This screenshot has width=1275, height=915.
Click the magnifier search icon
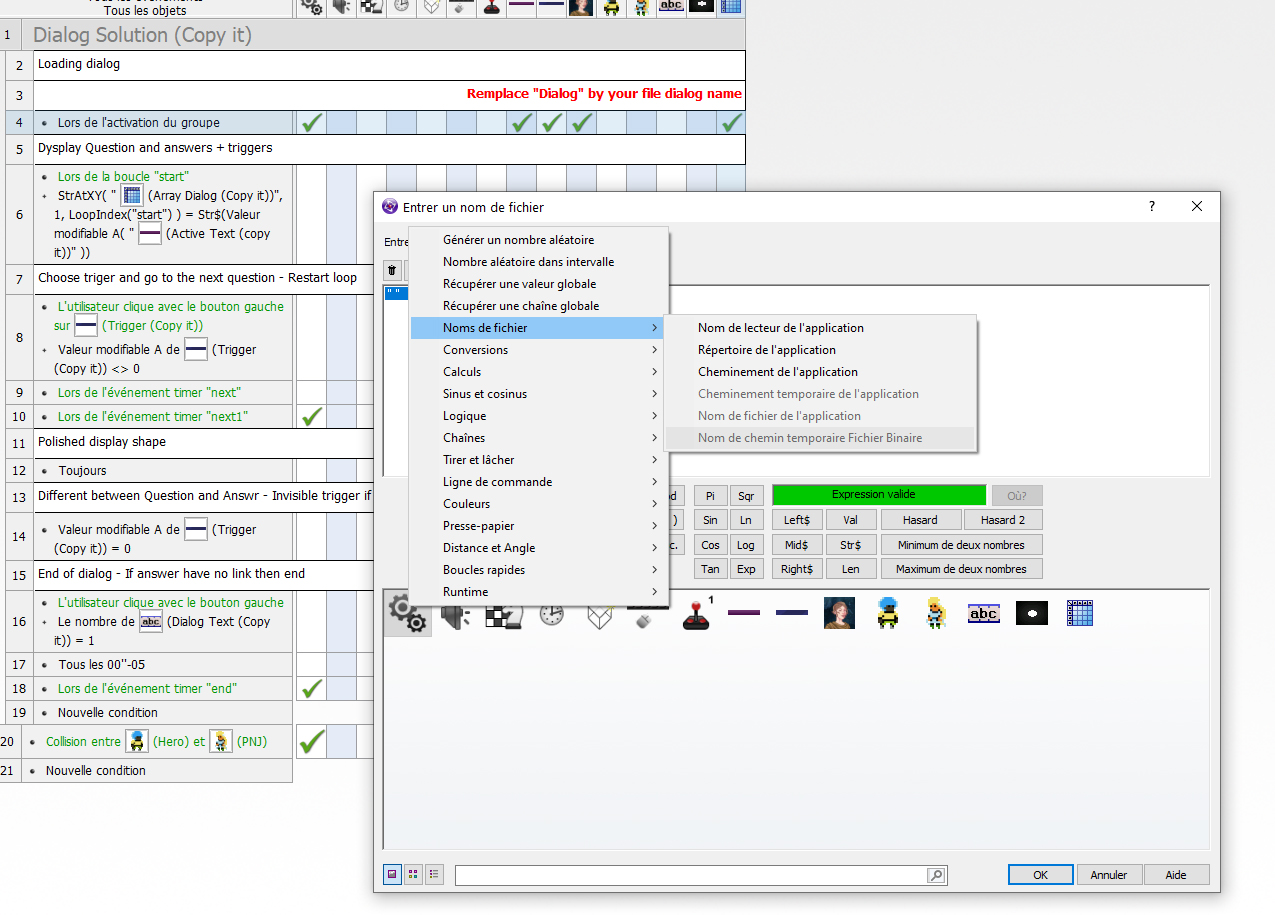coord(936,875)
